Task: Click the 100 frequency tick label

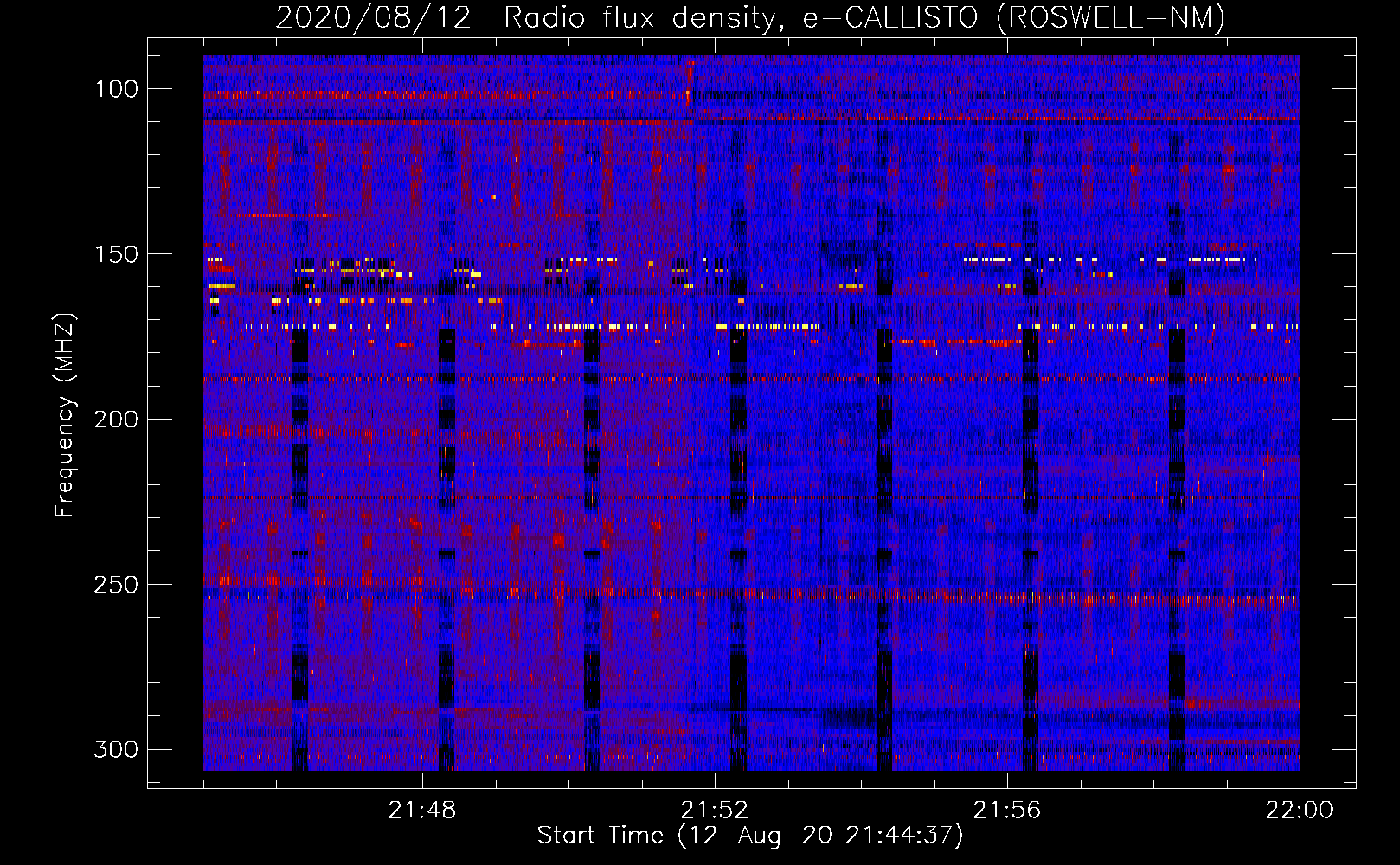Action: click(116, 89)
